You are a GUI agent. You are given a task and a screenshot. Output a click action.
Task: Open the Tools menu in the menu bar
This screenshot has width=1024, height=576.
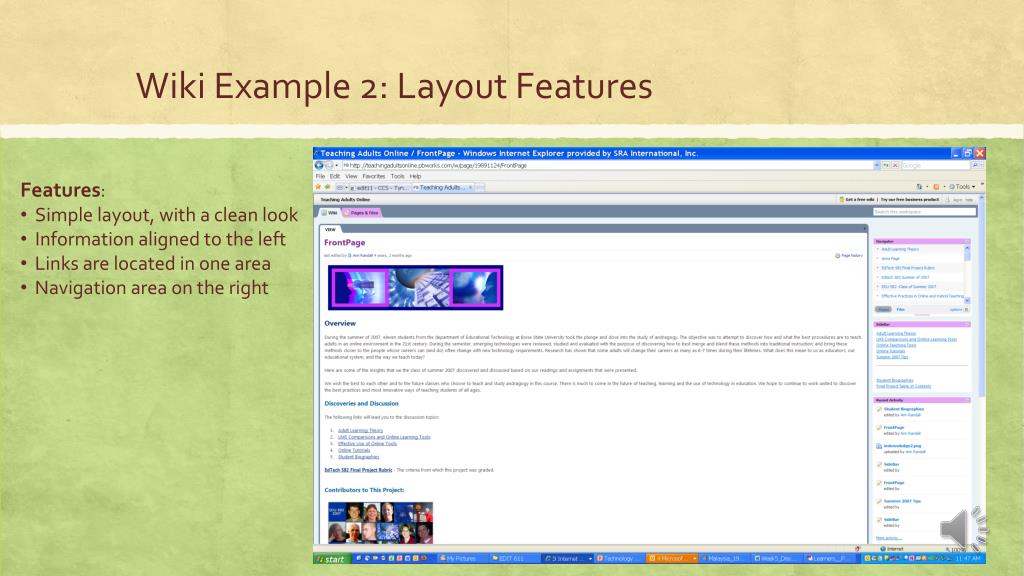click(x=397, y=176)
